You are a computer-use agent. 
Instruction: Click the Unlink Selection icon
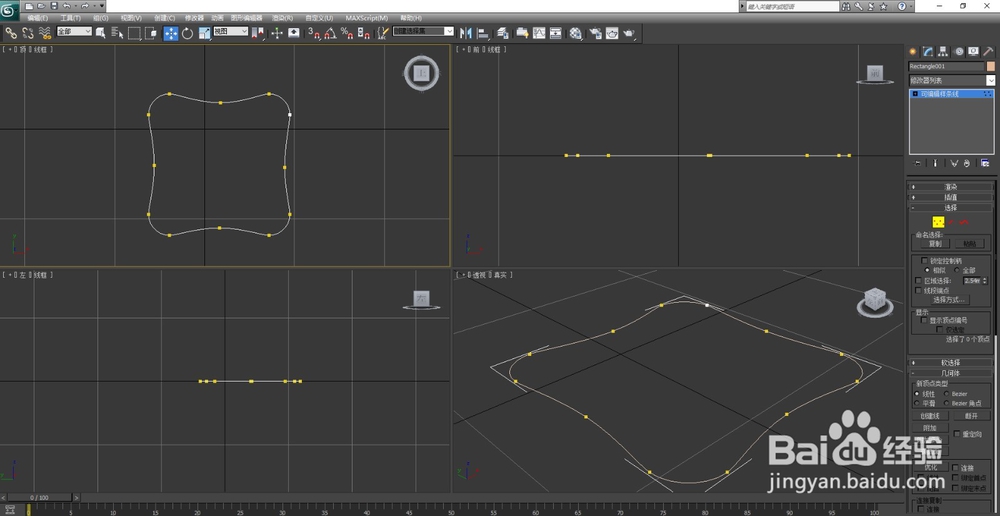[x=28, y=33]
